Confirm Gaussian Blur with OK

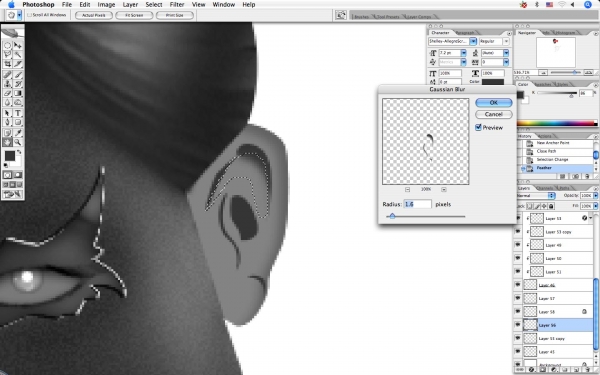[x=494, y=103]
